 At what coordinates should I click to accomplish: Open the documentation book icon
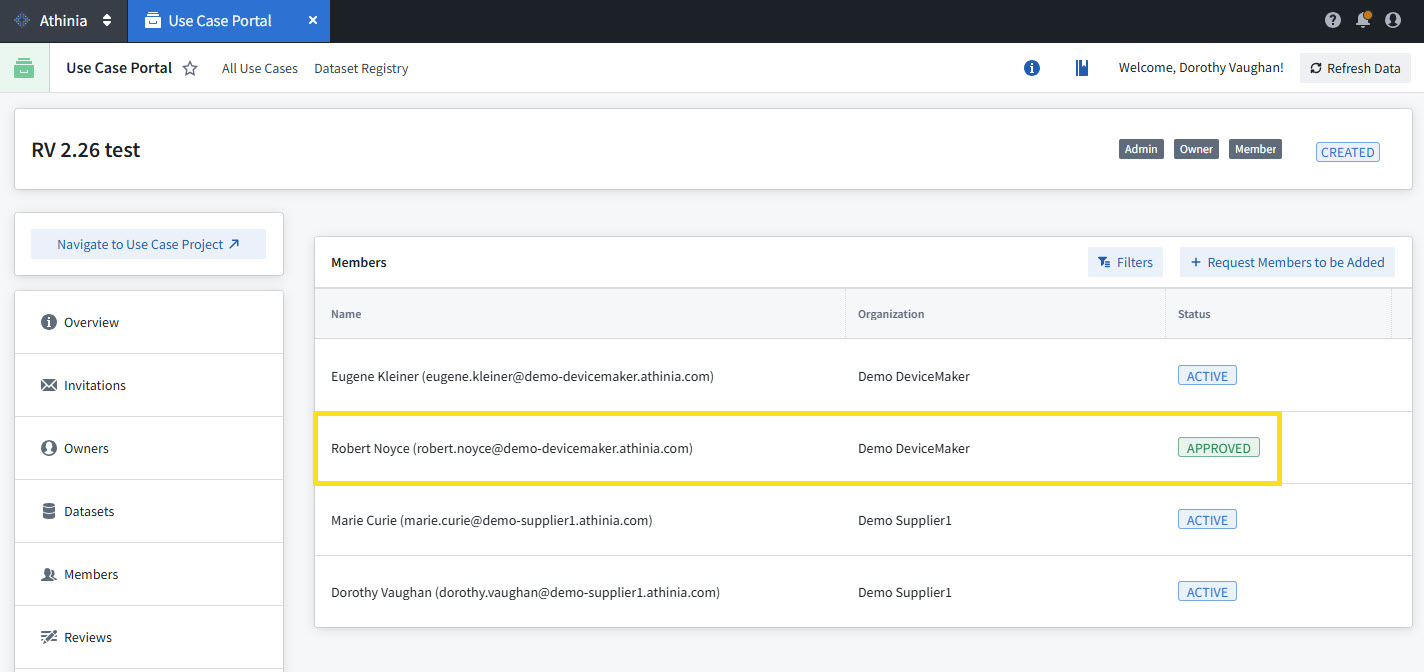point(1081,68)
